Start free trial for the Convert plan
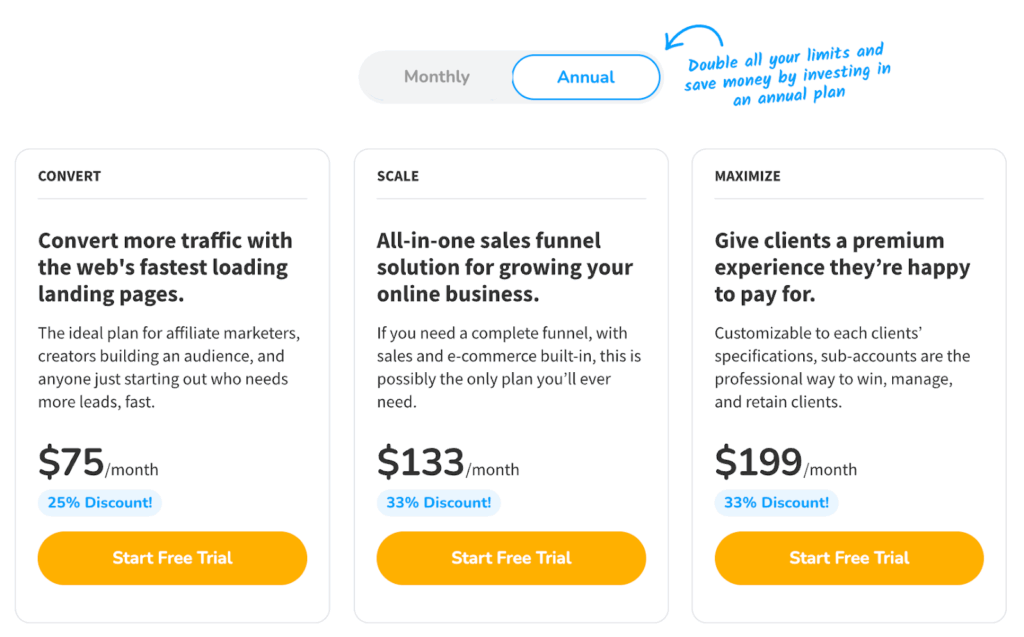 (172, 558)
